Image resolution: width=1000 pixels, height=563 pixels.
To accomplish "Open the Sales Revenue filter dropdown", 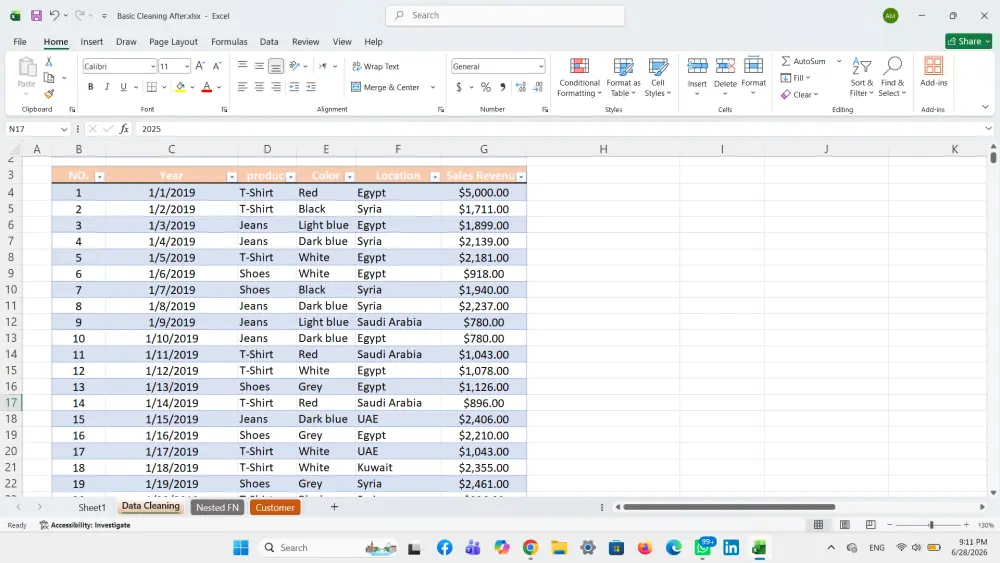I will (x=521, y=177).
